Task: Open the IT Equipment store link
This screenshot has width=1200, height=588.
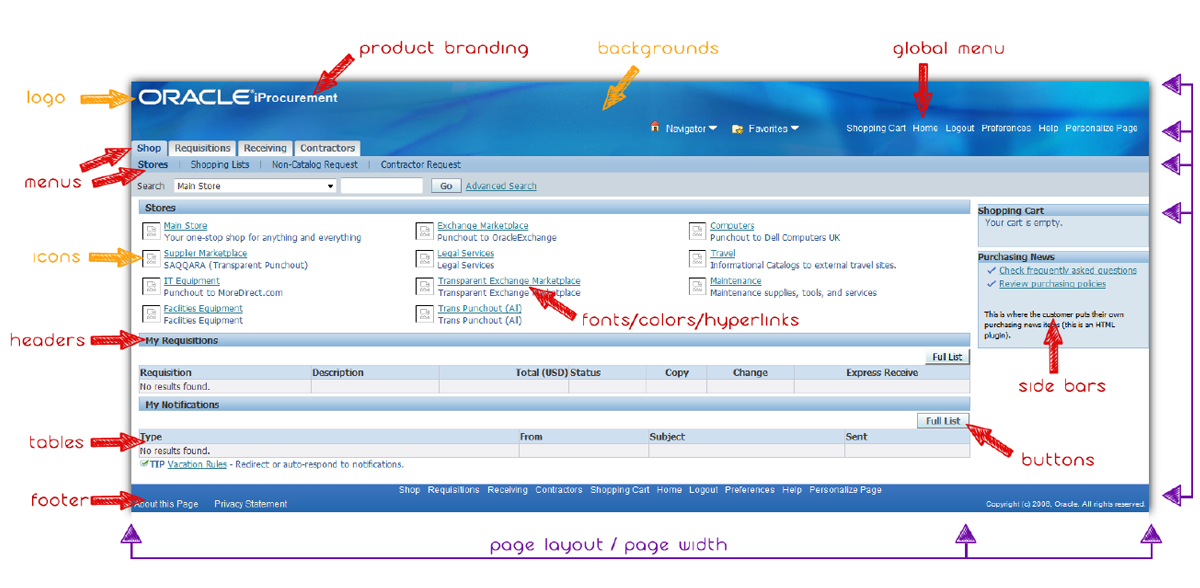Action: pyautogui.click(x=192, y=281)
